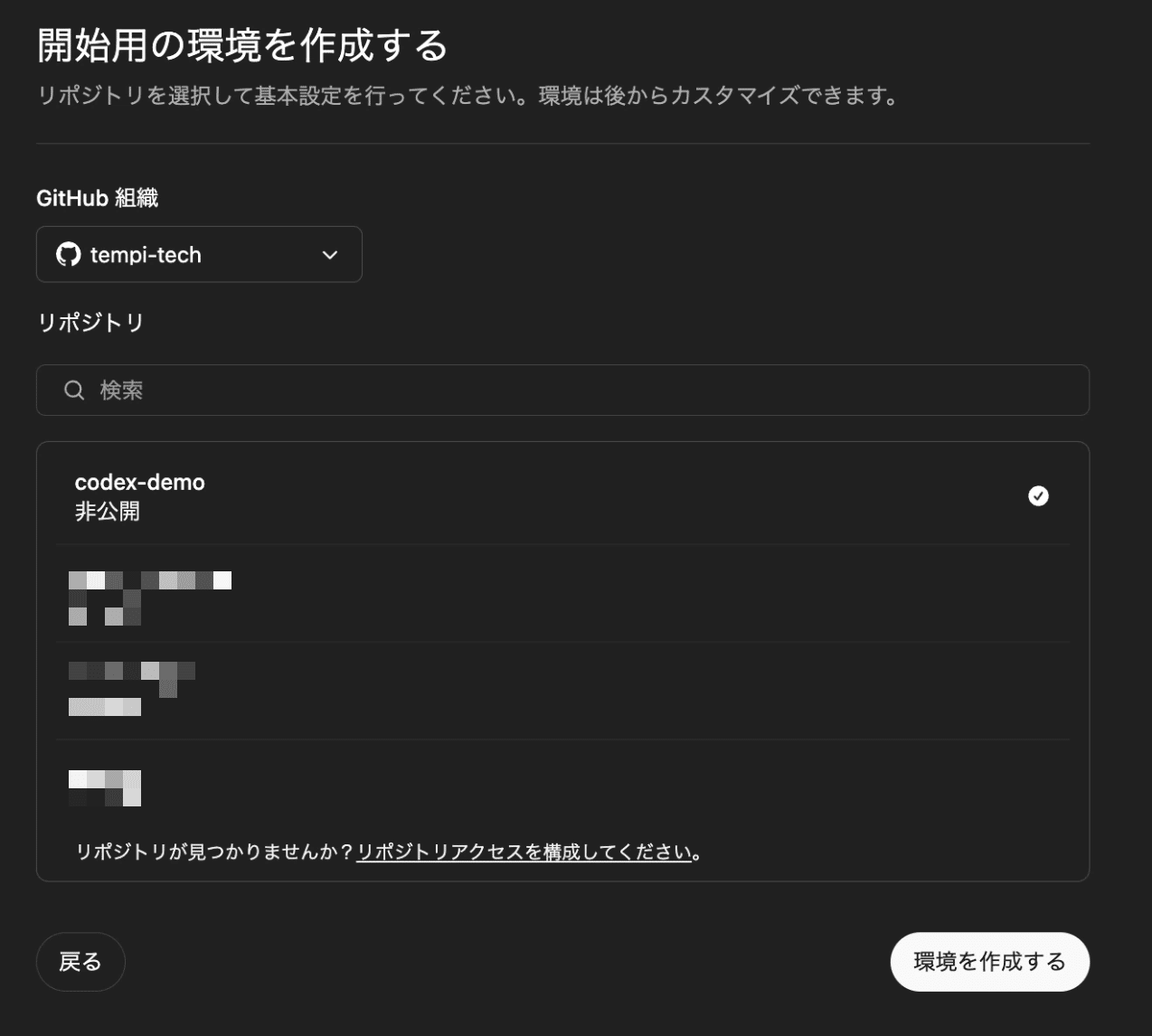
Task: Click the リポジトリ section label
Action: 90,323
